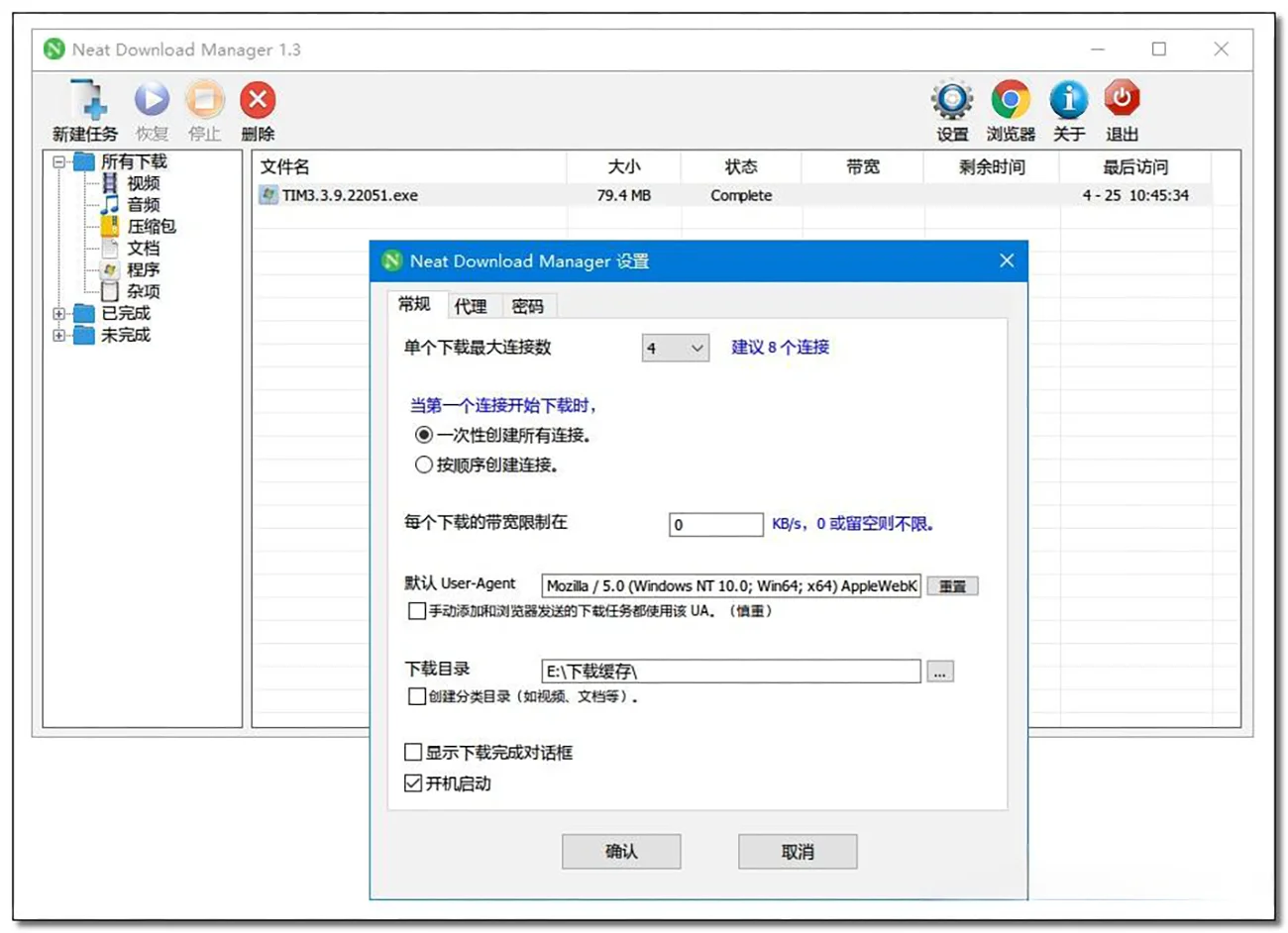Open the About (关于) info icon

click(1068, 100)
